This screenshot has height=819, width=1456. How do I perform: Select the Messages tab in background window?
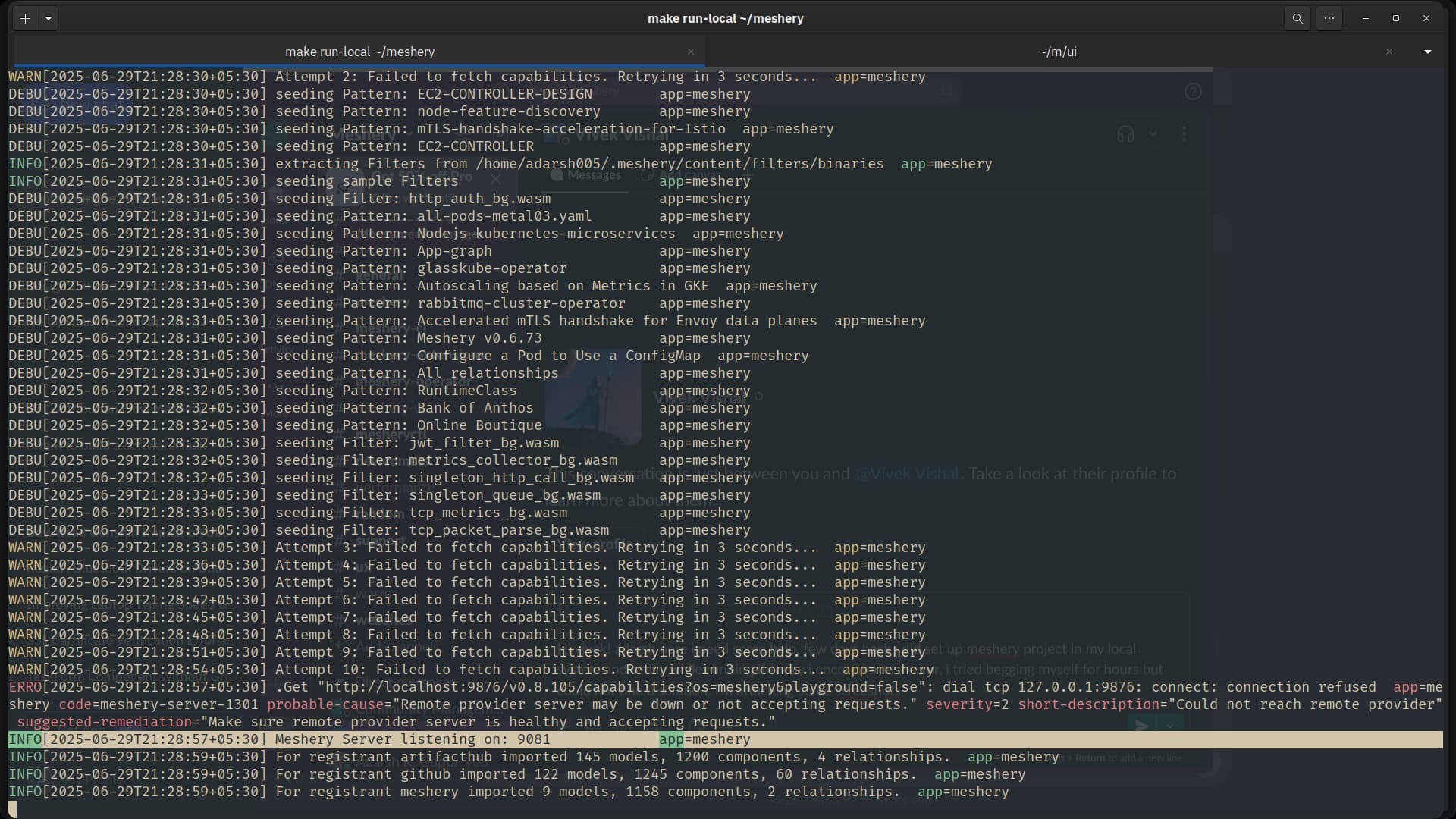(585, 175)
